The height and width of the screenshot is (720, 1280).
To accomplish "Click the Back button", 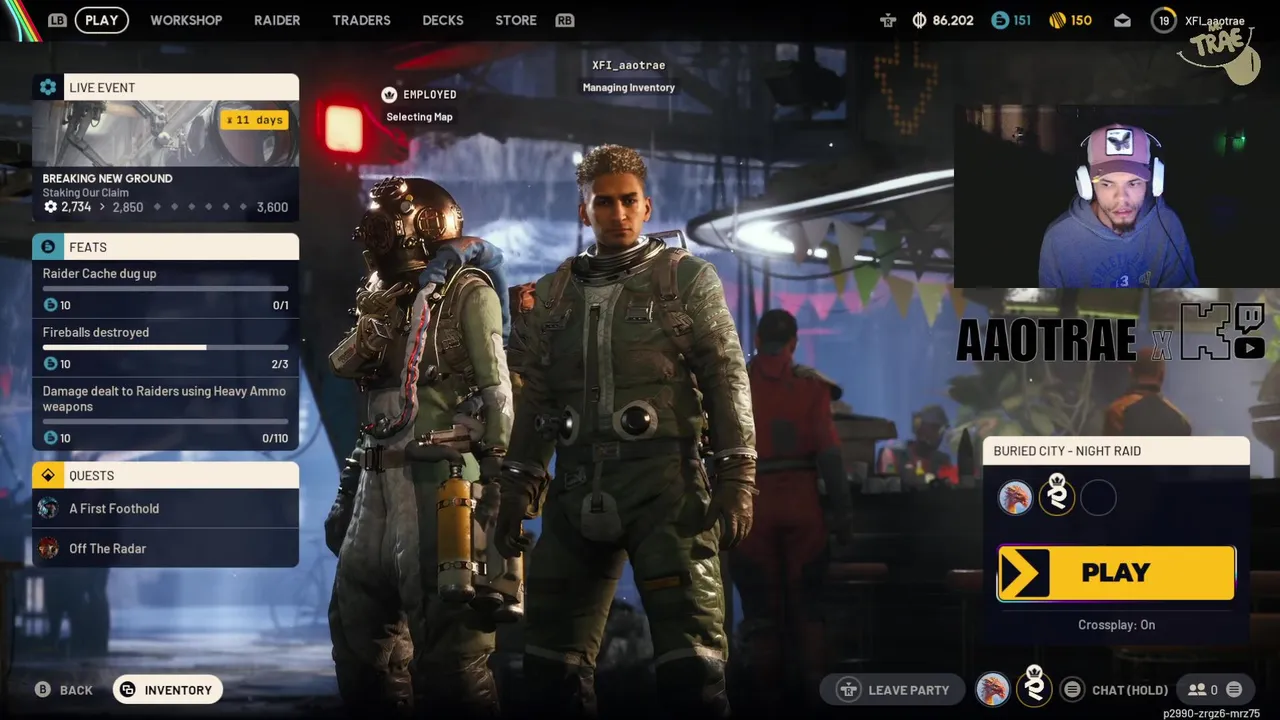I will [65, 690].
